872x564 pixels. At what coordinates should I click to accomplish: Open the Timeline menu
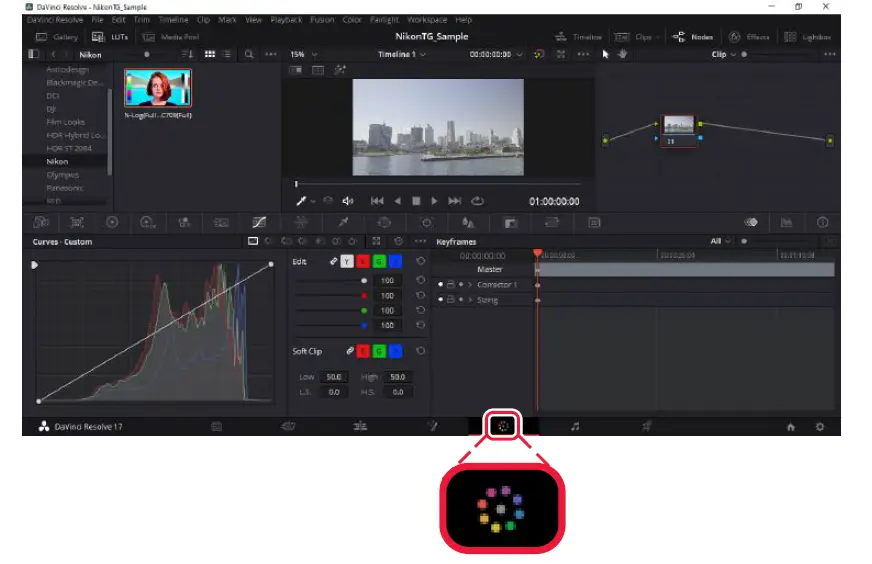[174, 19]
